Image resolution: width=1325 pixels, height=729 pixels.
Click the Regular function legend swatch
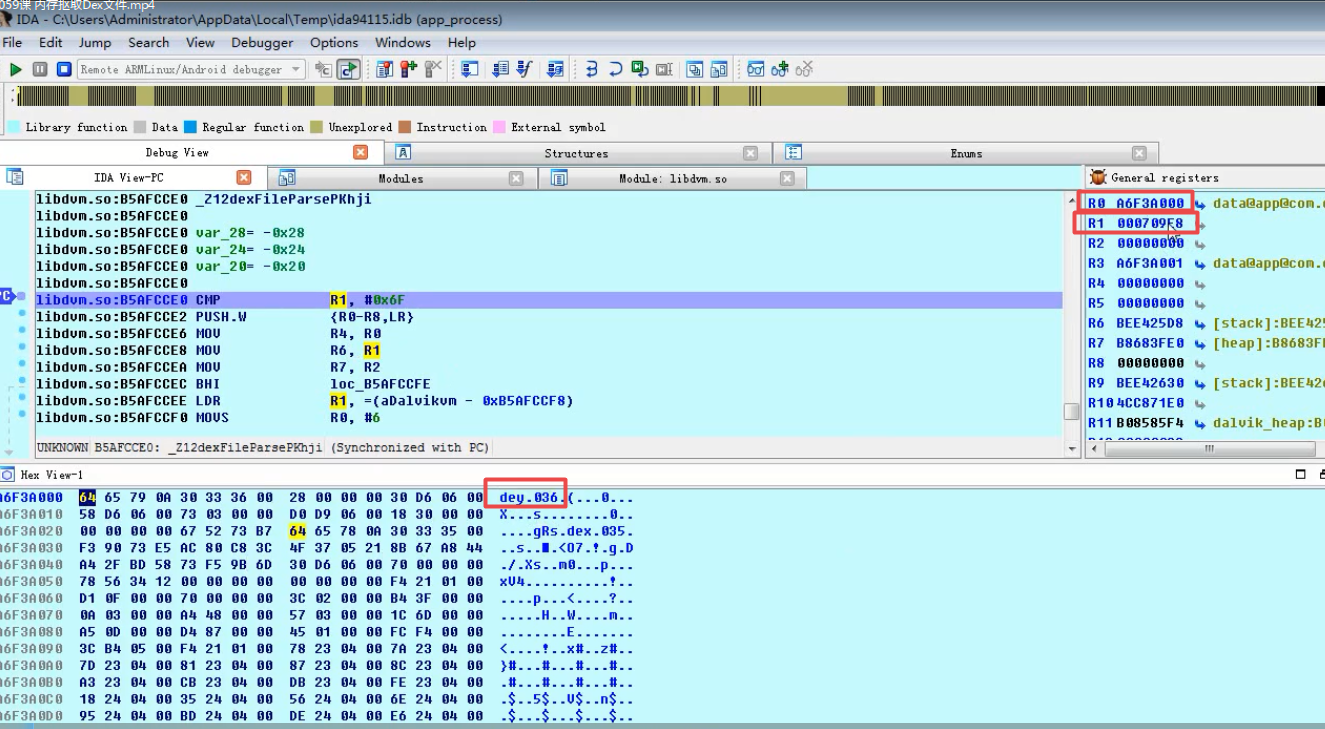click(x=190, y=127)
